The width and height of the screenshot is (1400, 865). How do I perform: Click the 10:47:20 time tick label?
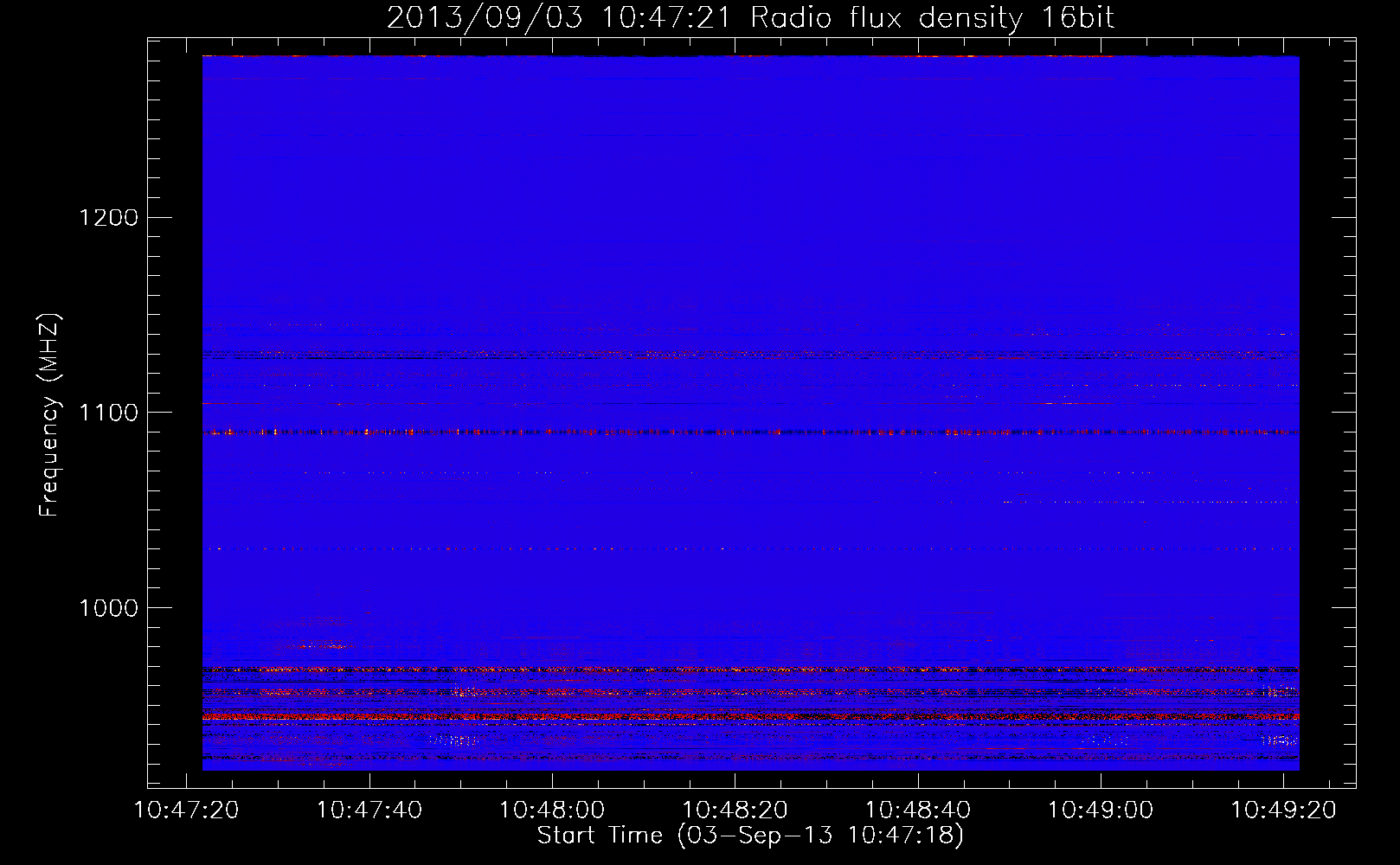coord(187,811)
